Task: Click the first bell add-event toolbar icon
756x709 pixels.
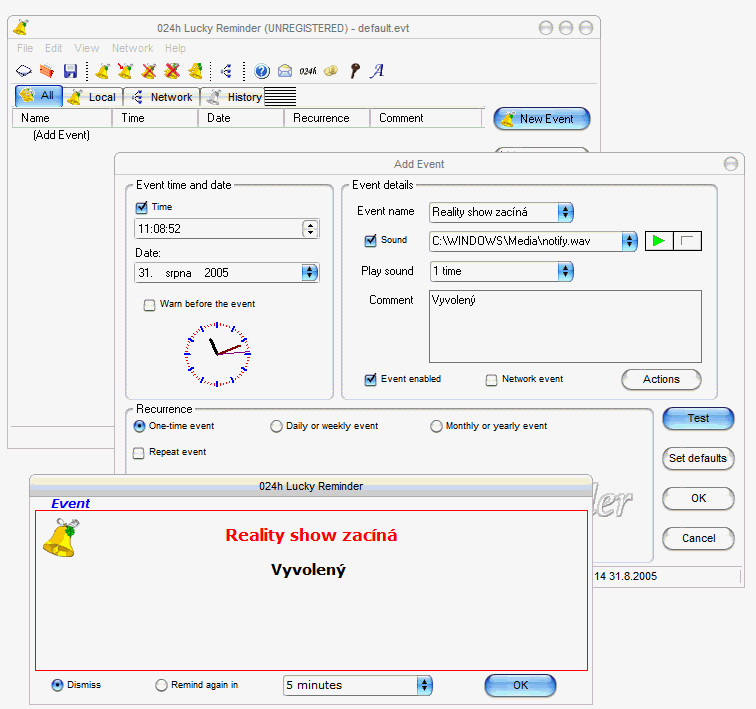Action: tap(102, 71)
